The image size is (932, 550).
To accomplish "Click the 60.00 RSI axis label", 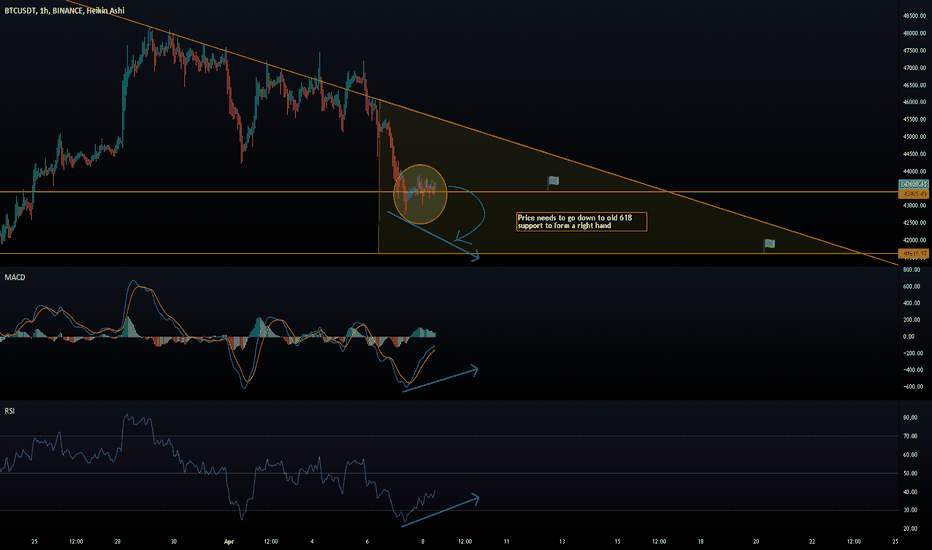I will click(911, 455).
